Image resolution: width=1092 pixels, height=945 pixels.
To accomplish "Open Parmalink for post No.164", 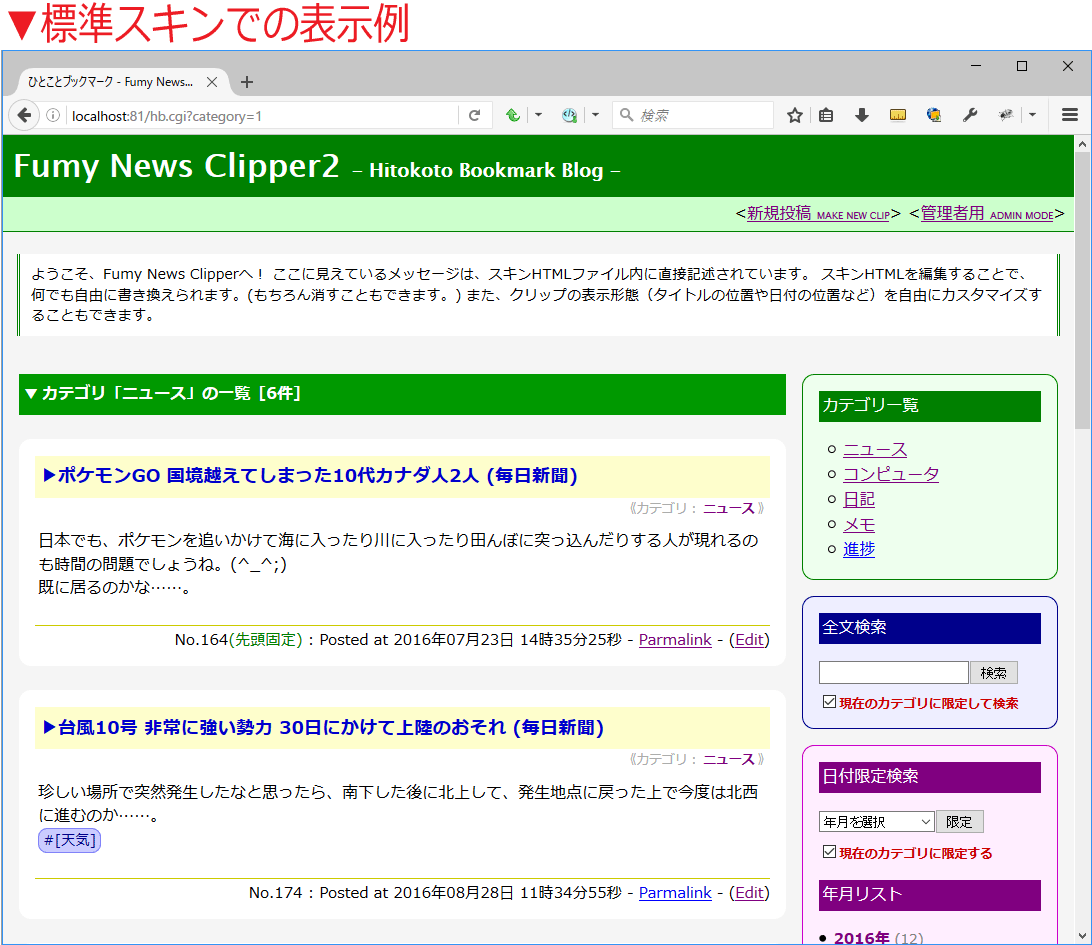I will [x=675, y=640].
